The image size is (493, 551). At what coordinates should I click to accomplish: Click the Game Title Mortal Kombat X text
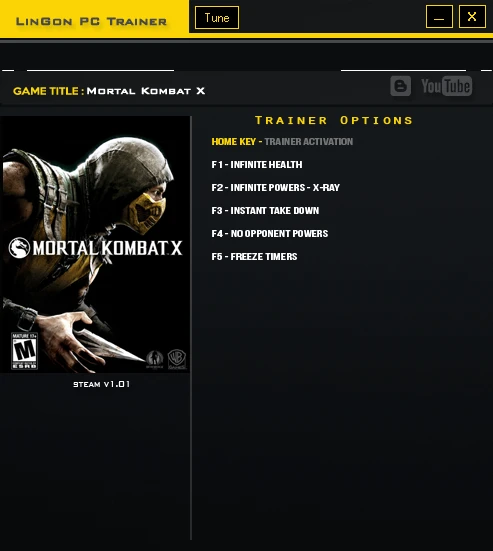point(109,91)
